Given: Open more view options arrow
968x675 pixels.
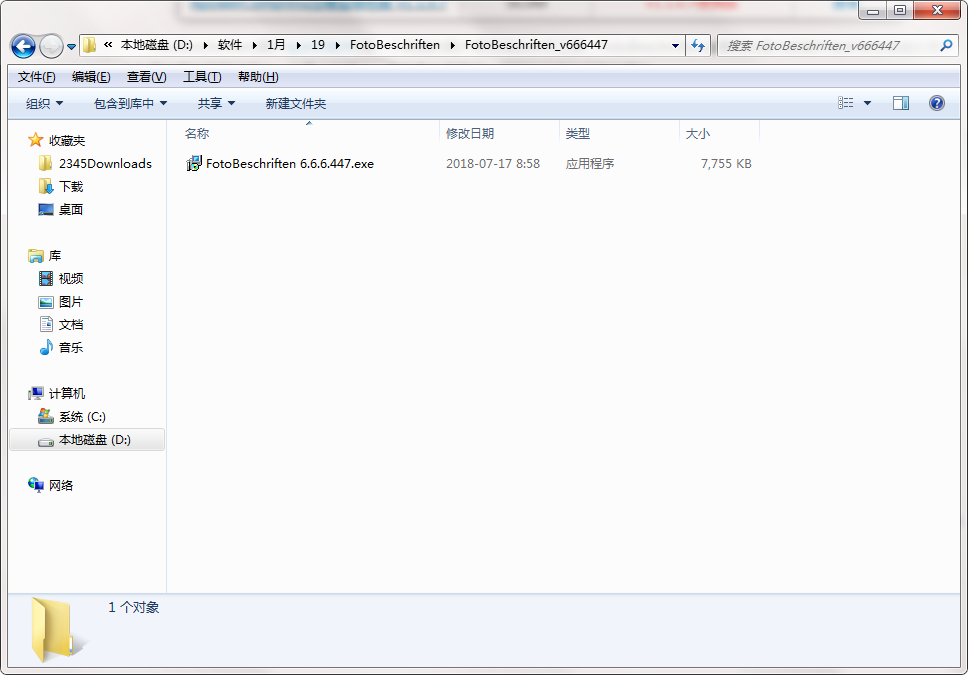Looking at the screenshot, I should [x=867, y=103].
